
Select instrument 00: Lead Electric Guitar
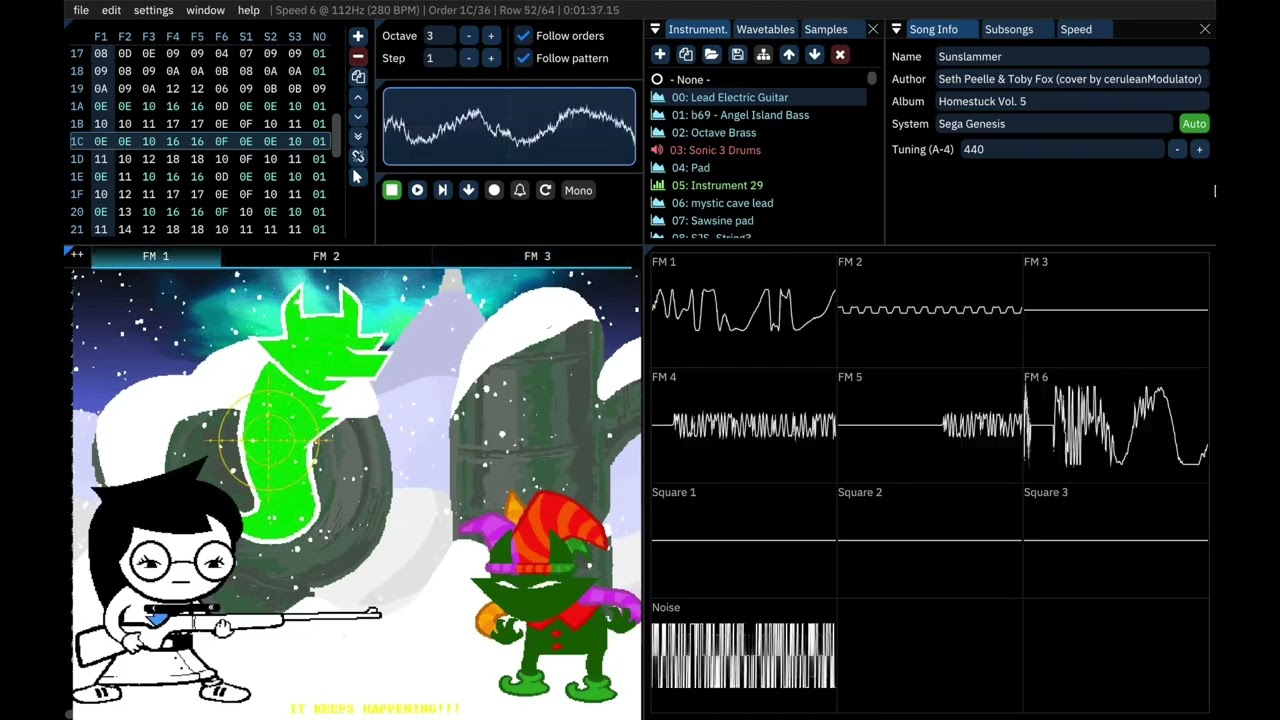(758, 97)
